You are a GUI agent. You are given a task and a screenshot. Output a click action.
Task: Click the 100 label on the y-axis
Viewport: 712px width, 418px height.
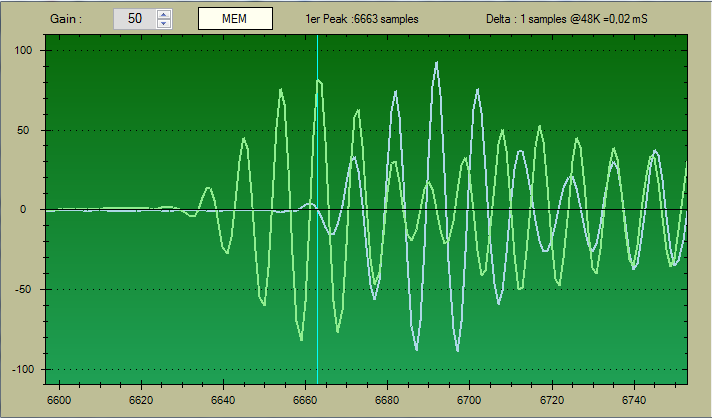pyautogui.click(x=24, y=50)
